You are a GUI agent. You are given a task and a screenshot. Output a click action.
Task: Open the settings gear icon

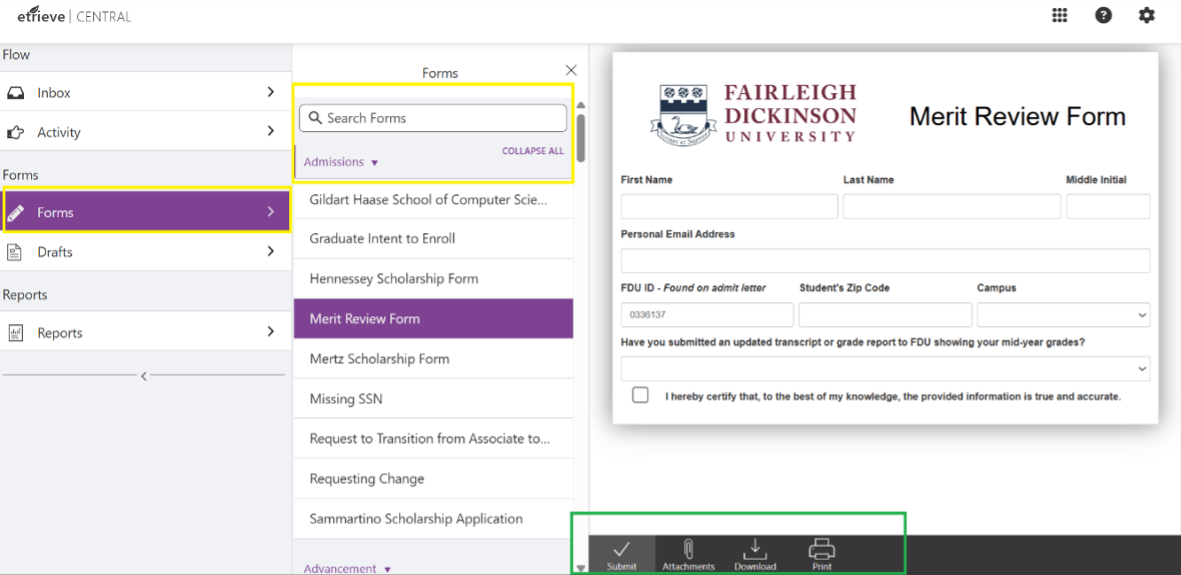click(x=1146, y=16)
